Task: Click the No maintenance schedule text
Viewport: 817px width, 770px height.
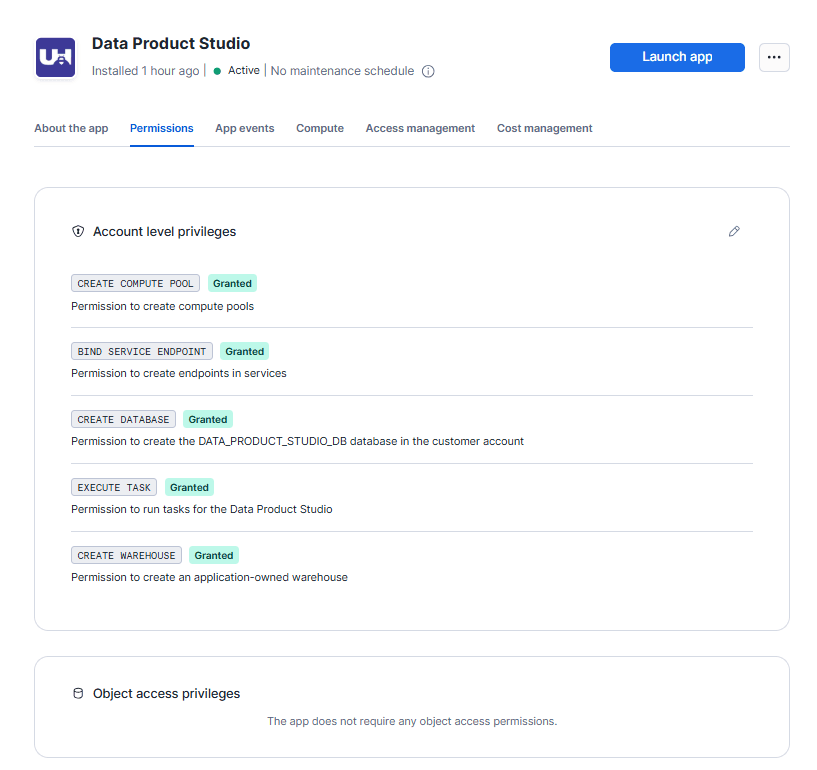Action: coord(342,71)
